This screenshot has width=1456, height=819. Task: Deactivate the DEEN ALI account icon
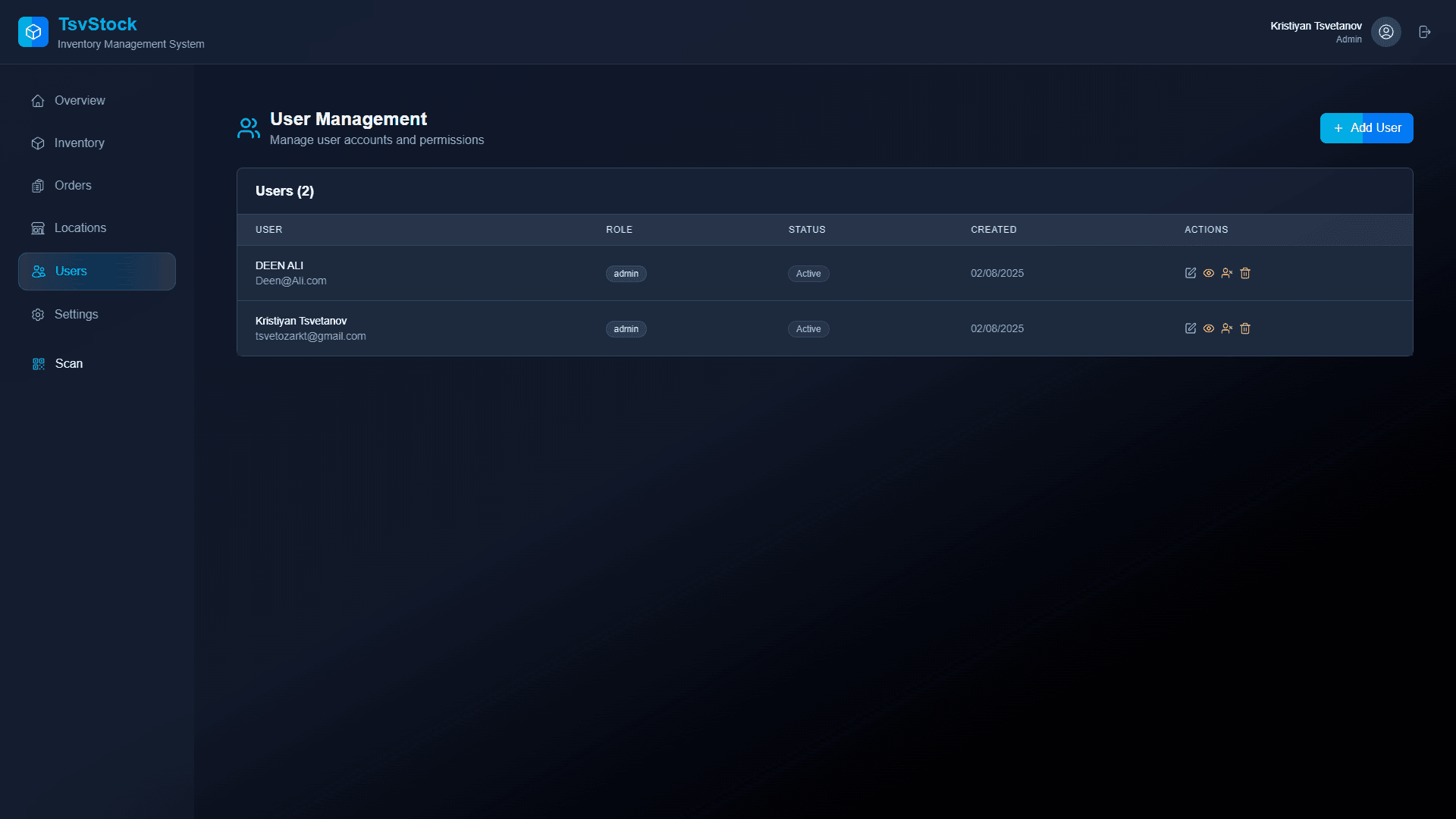click(x=1226, y=273)
